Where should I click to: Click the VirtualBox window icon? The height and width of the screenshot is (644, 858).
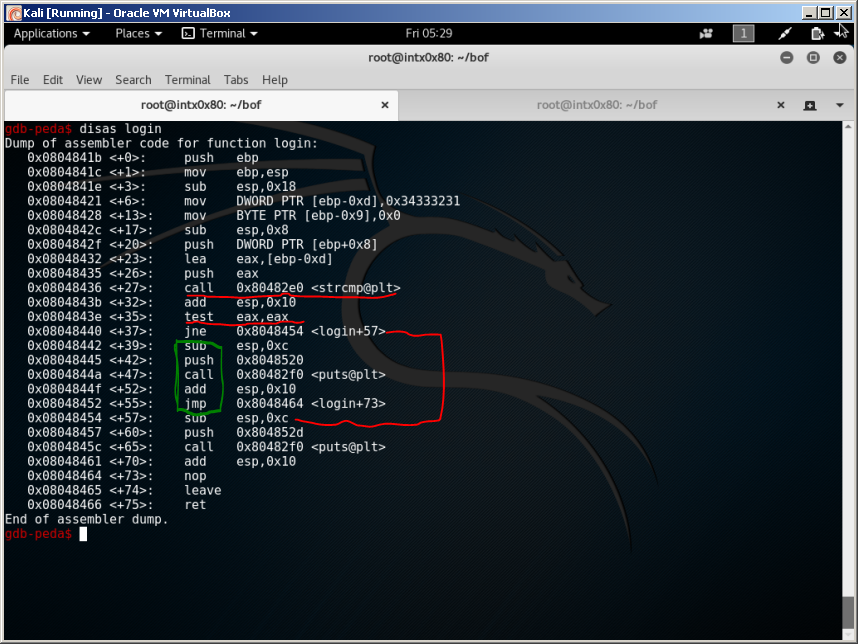click(x=14, y=13)
